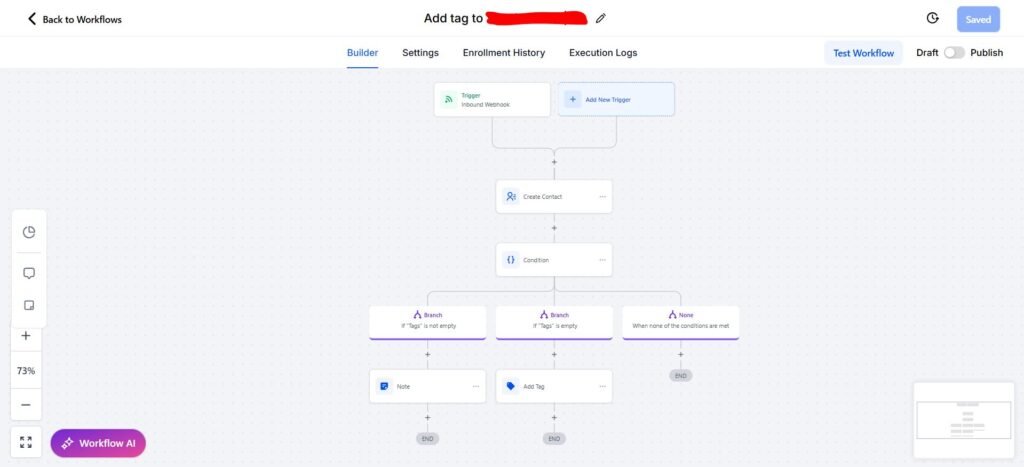Viewport: 1024px width, 467px height.
Task: Open Note node options menu
Action: [475, 387]
